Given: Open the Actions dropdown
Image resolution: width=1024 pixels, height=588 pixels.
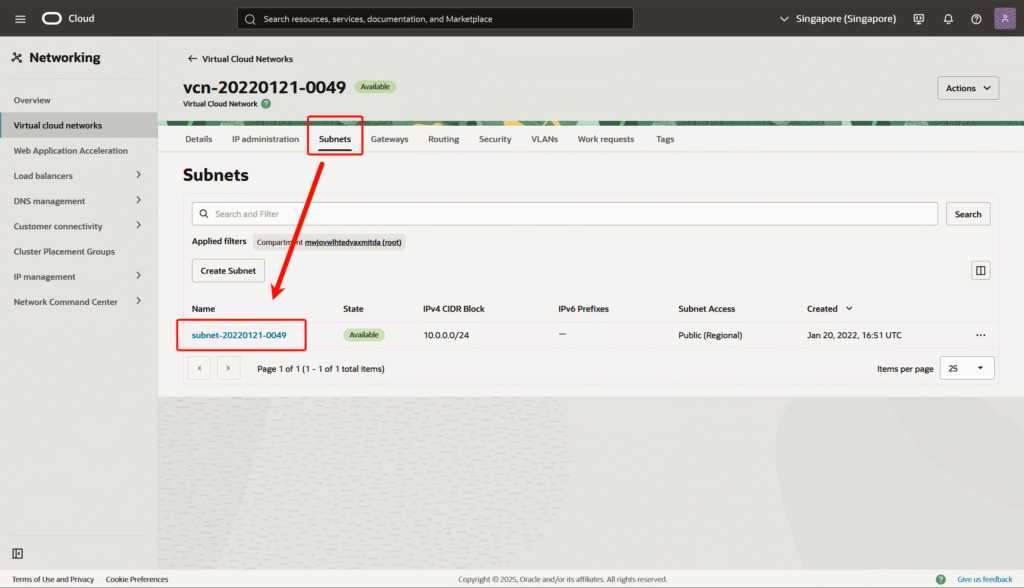Looking at the screenshot, I should (x=967, y=88).
